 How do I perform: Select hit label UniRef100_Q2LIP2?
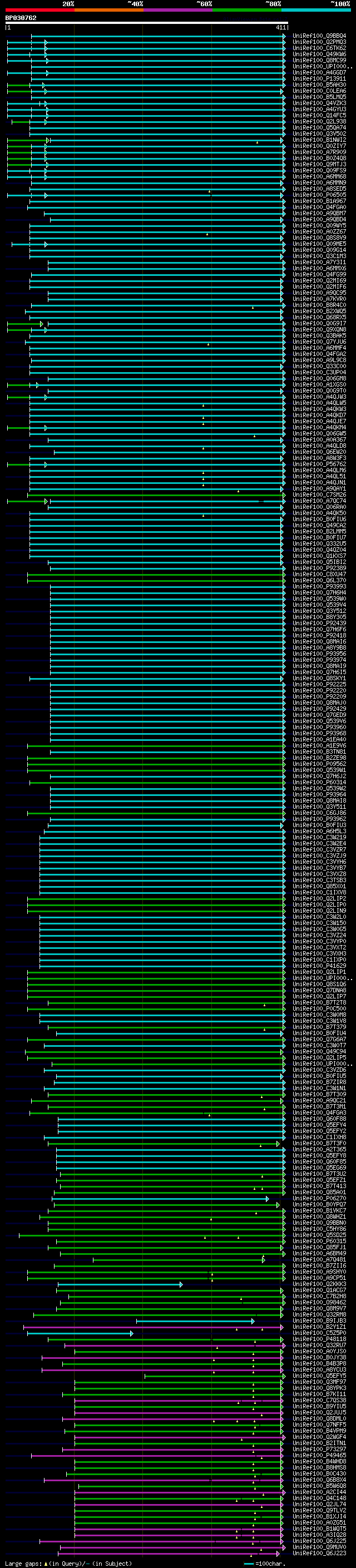coord(319,898)
